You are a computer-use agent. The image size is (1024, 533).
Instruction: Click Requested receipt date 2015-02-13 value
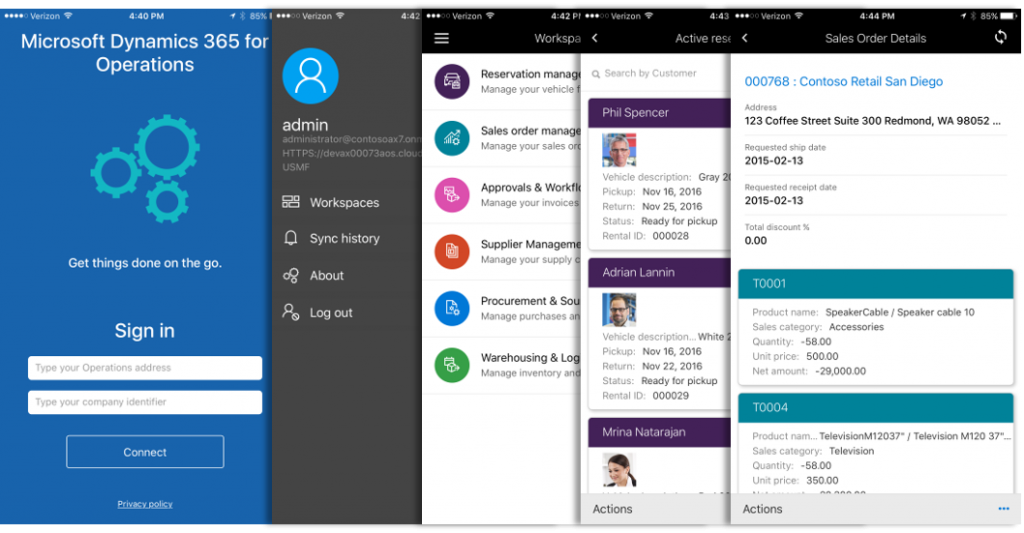774,201
